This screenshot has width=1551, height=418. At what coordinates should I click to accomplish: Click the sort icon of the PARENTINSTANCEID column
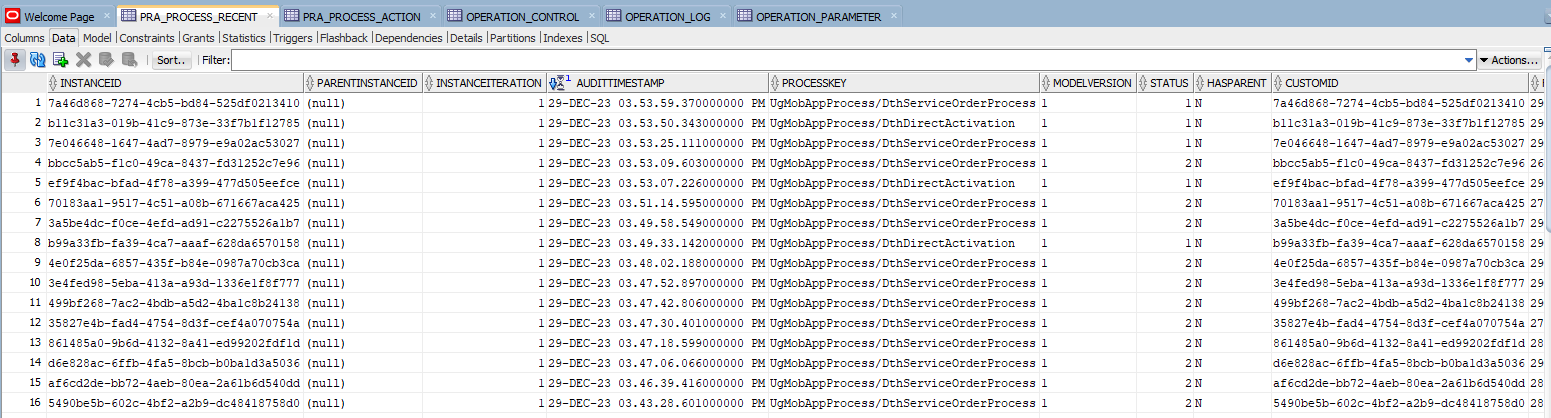(x=309, y=83)
